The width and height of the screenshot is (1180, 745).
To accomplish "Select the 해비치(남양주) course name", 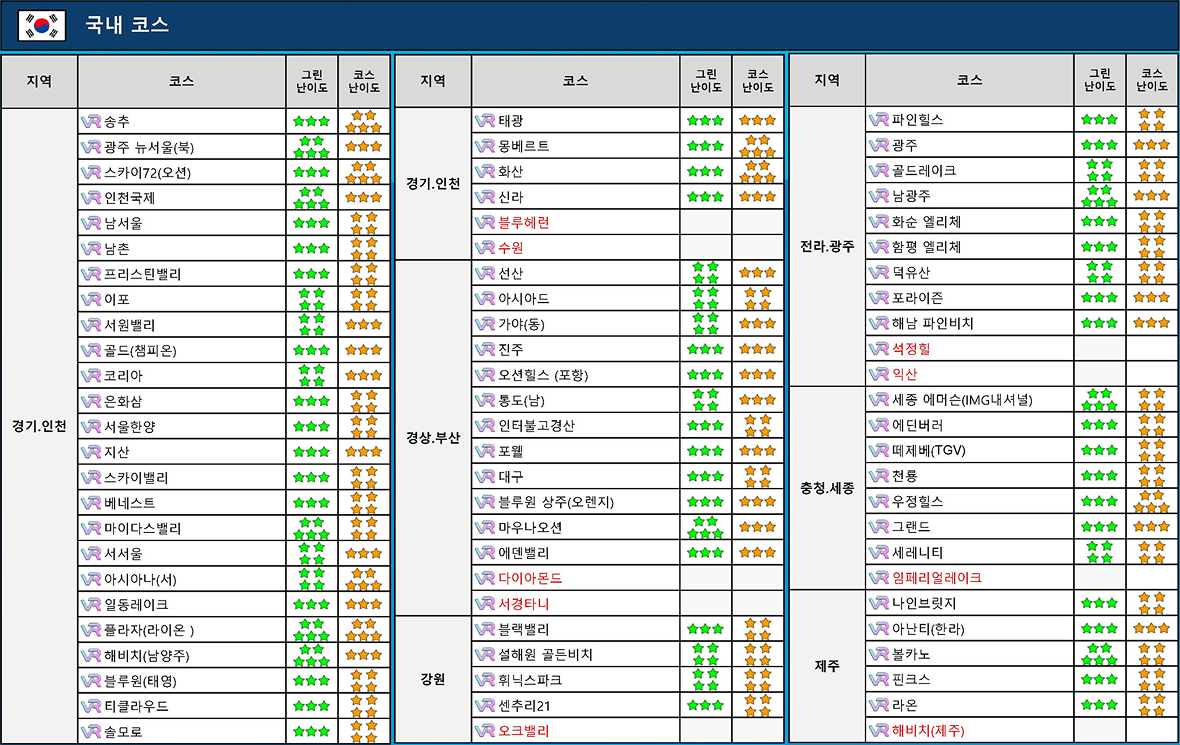I will (147, 655).
